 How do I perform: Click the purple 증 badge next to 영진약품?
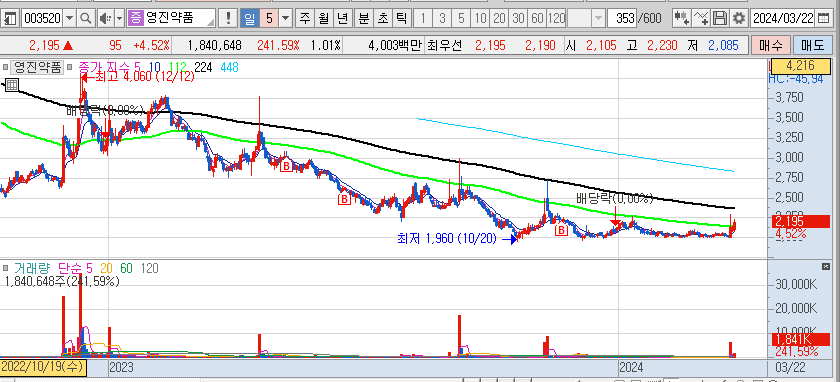click(136, 19)
